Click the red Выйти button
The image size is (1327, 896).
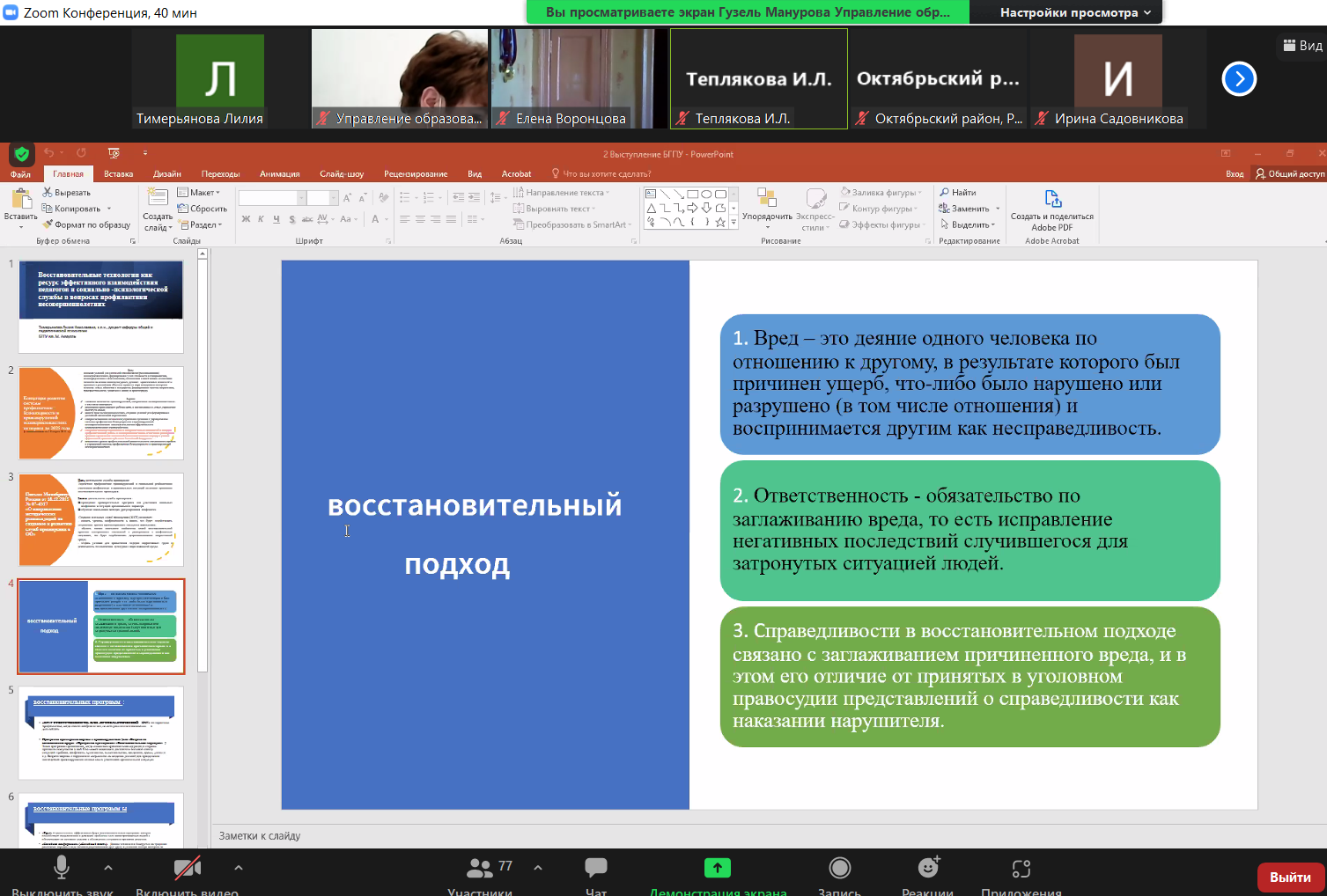(x=1290, y=877)
